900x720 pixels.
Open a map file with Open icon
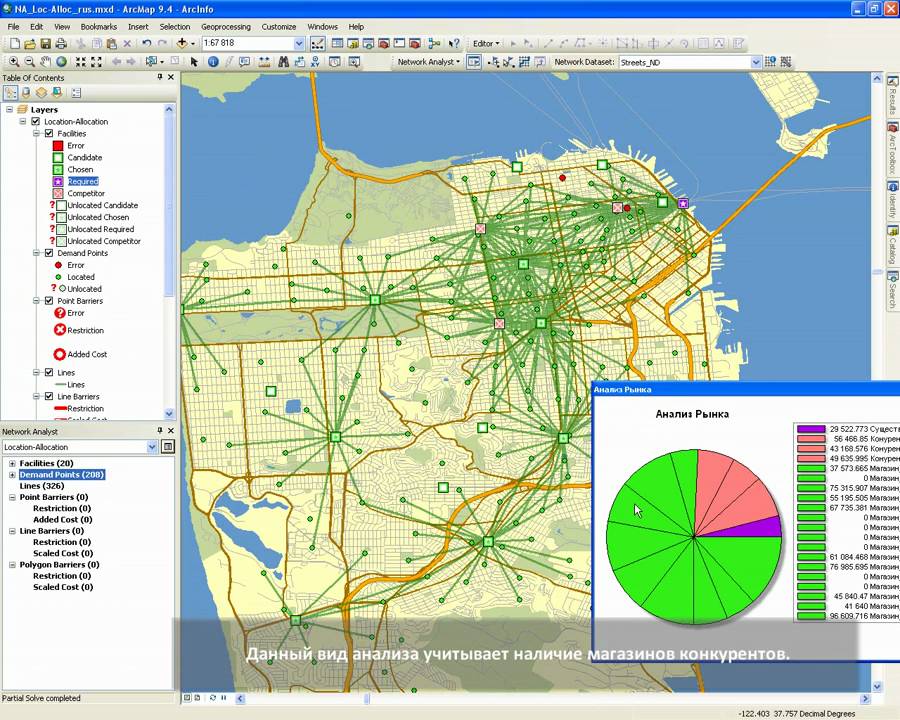[30, 43]
